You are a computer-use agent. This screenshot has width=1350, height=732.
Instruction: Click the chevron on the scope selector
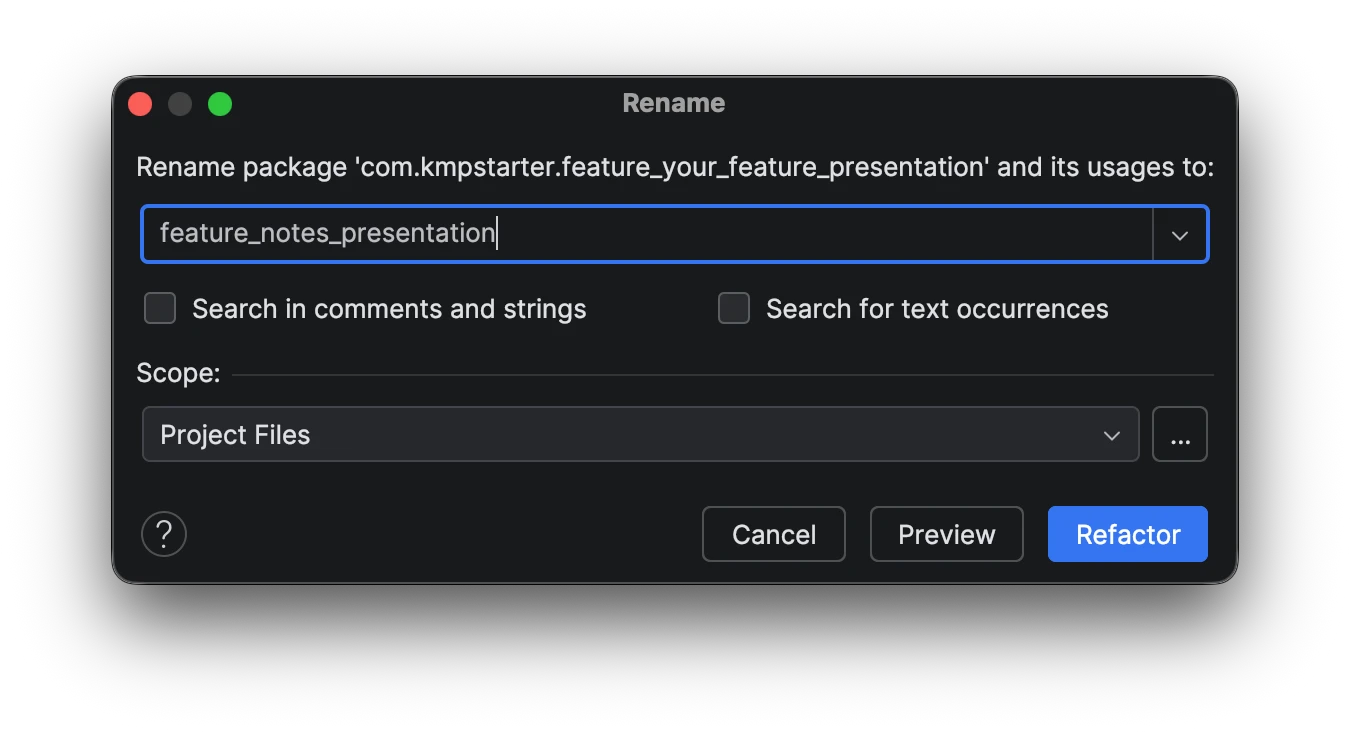tap(1110, 435)
